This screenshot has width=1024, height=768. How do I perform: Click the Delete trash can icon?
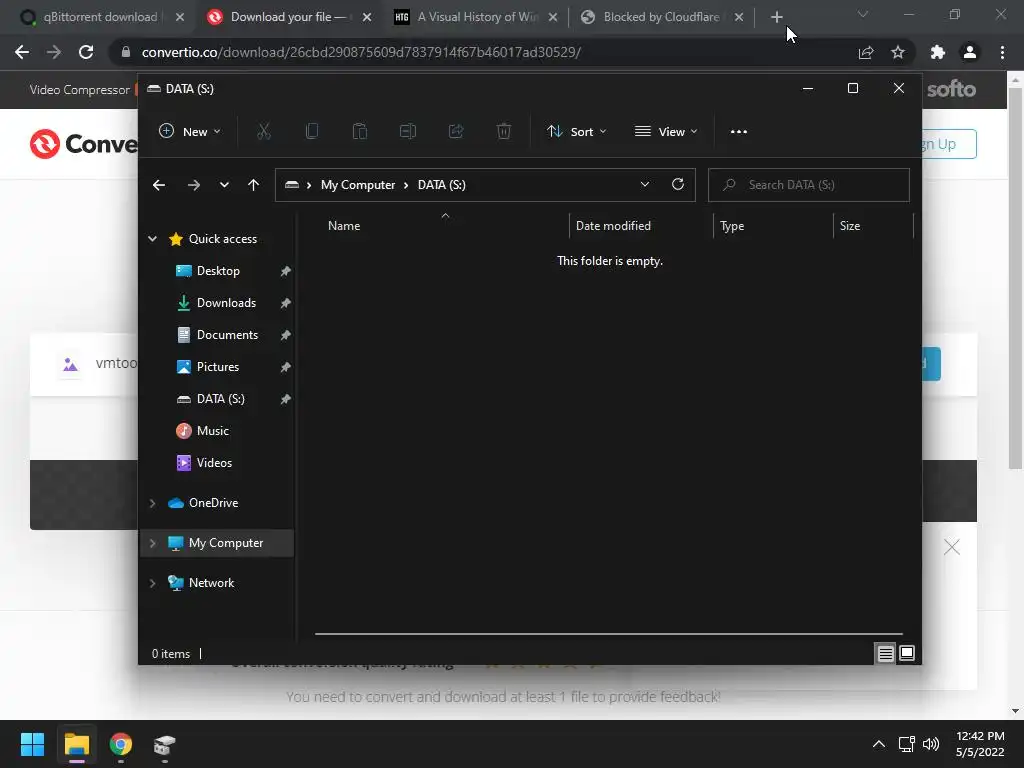coord(504,131)
